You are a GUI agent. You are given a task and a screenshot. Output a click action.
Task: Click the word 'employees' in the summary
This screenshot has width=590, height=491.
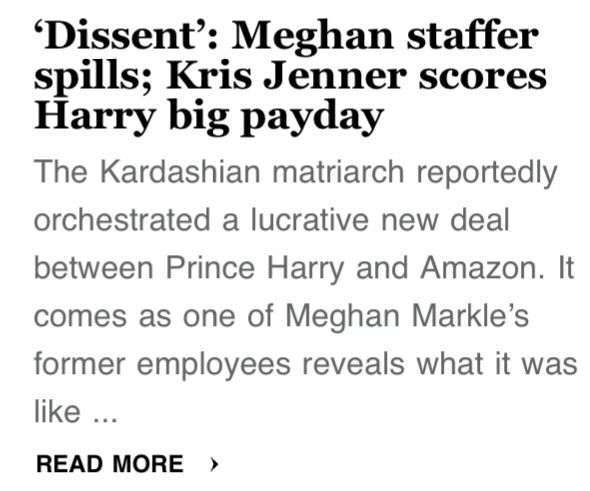[214, 366]
